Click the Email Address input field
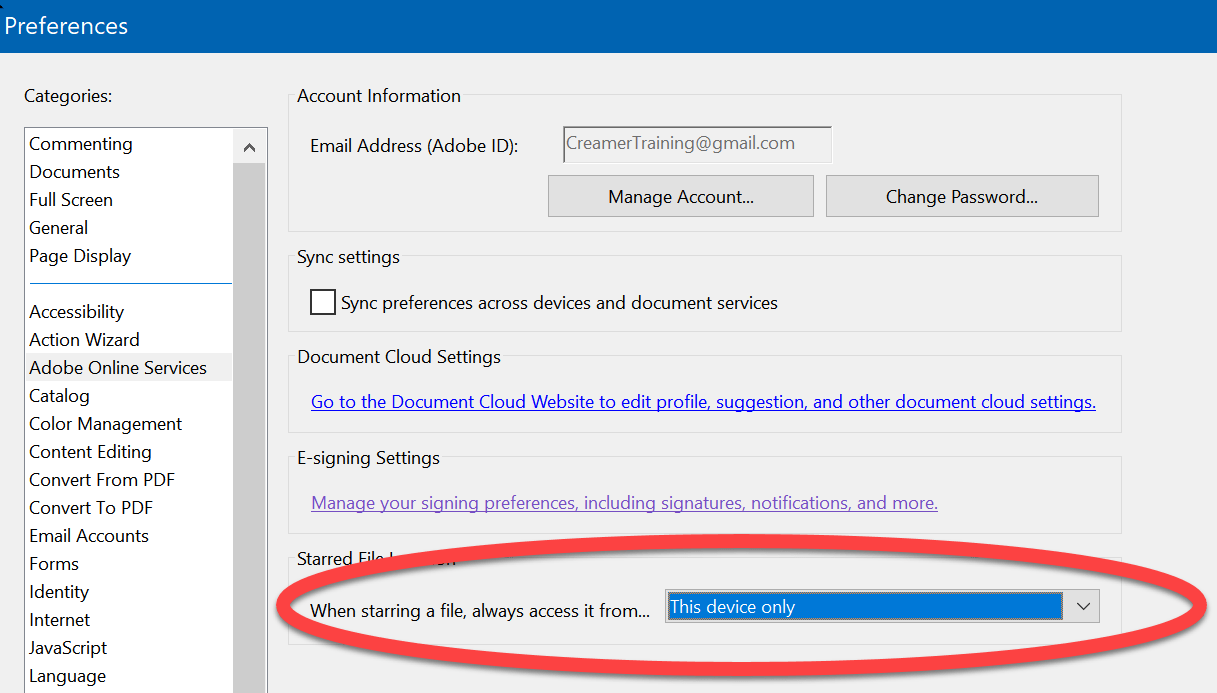This screenshot has width=1217, height=693. click(698, 144)
